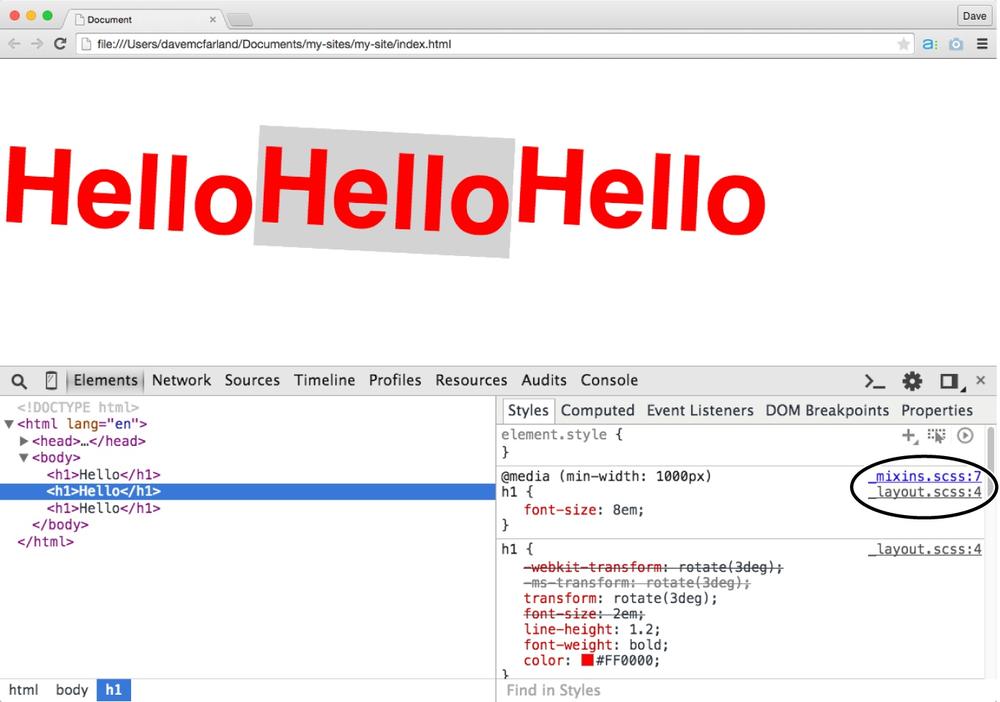This screenshot has width=1000, height=702.
Task: Click the Dave profile button
Action: (x=973, y=15)
